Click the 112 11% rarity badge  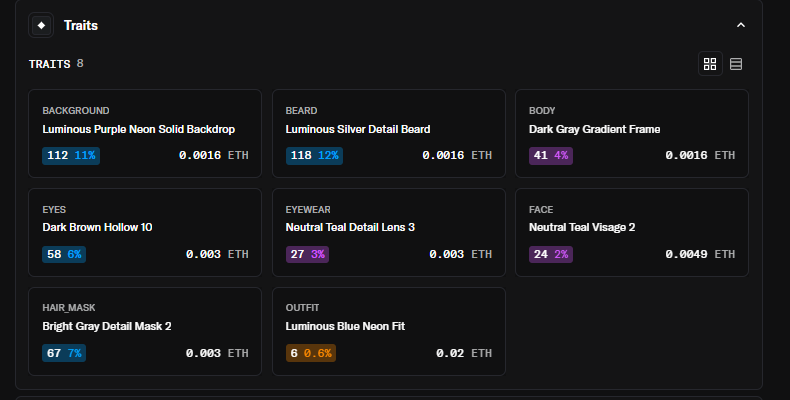coord(71,156)
